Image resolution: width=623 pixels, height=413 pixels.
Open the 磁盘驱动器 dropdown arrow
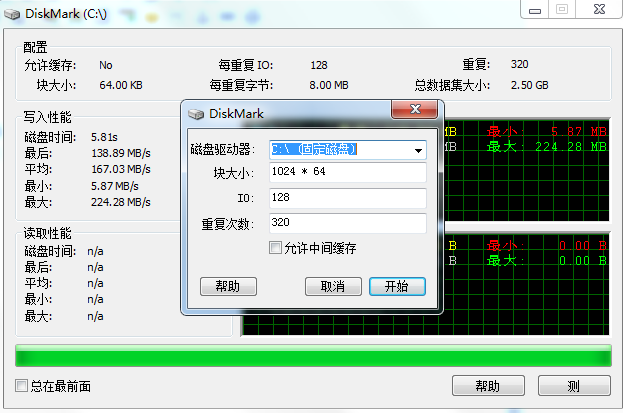click(x=418, y=150)
